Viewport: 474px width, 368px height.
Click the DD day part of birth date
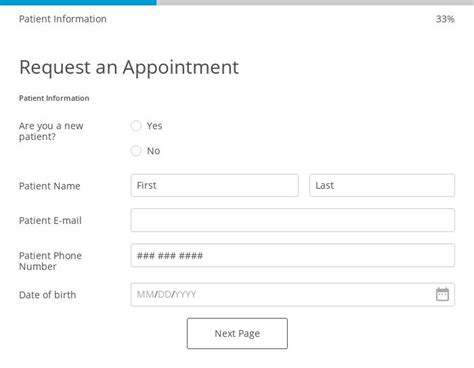click(x=164, y=294)
